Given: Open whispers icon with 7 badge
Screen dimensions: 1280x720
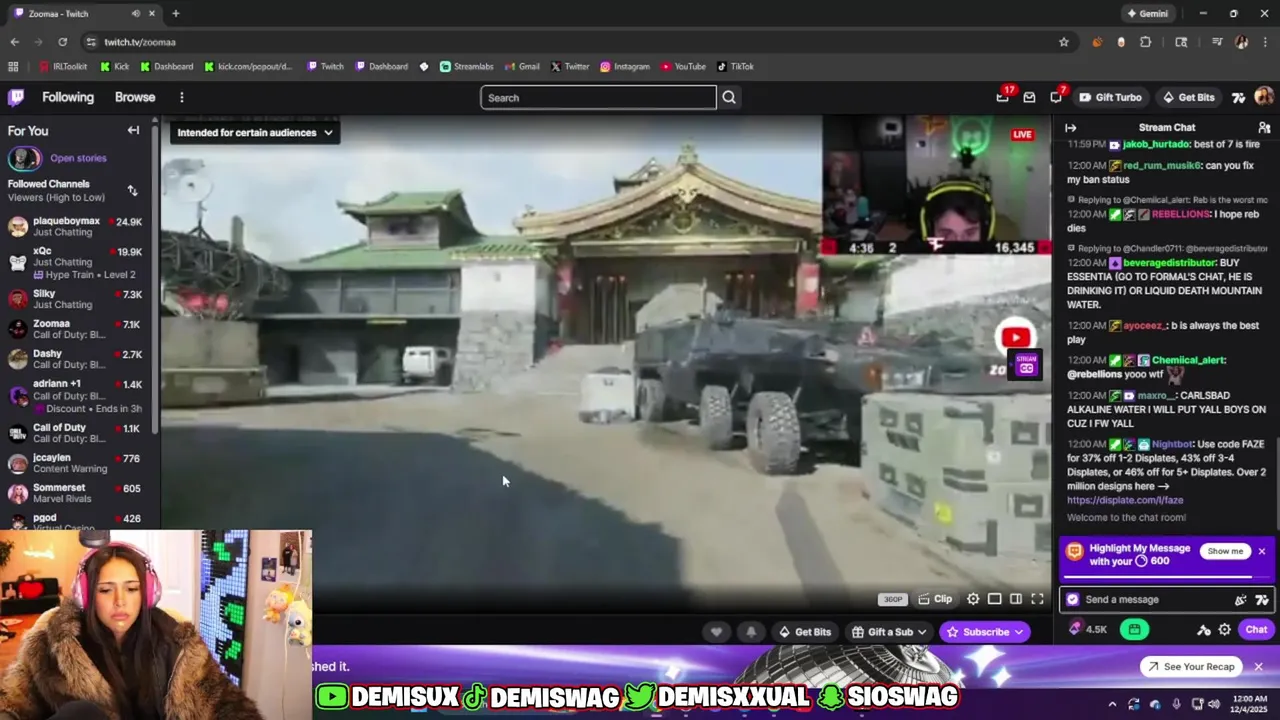Looking at the screenshot, I should 1056,97.
